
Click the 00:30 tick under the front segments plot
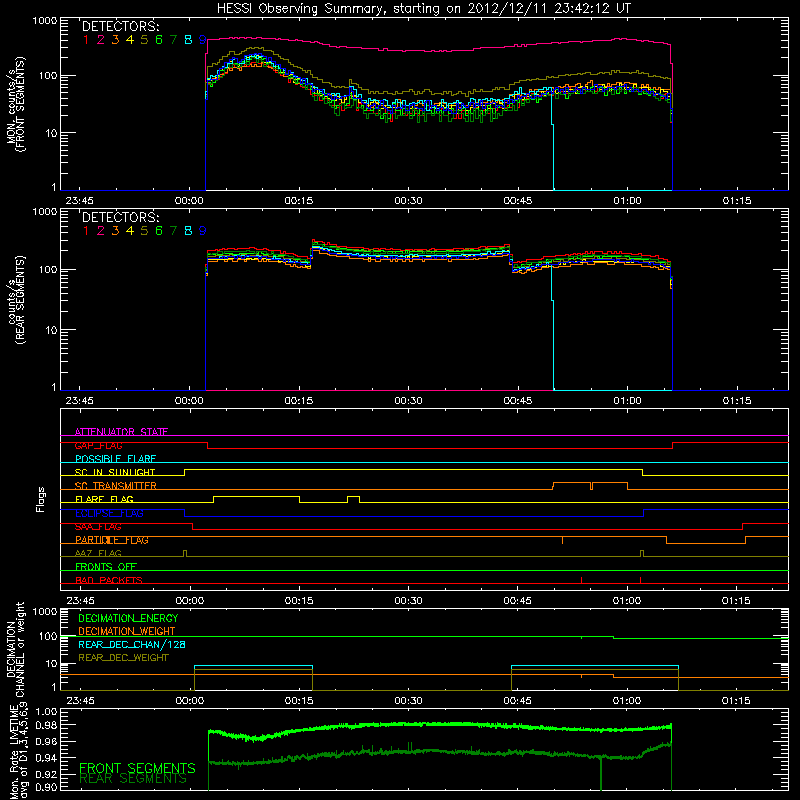408,201
